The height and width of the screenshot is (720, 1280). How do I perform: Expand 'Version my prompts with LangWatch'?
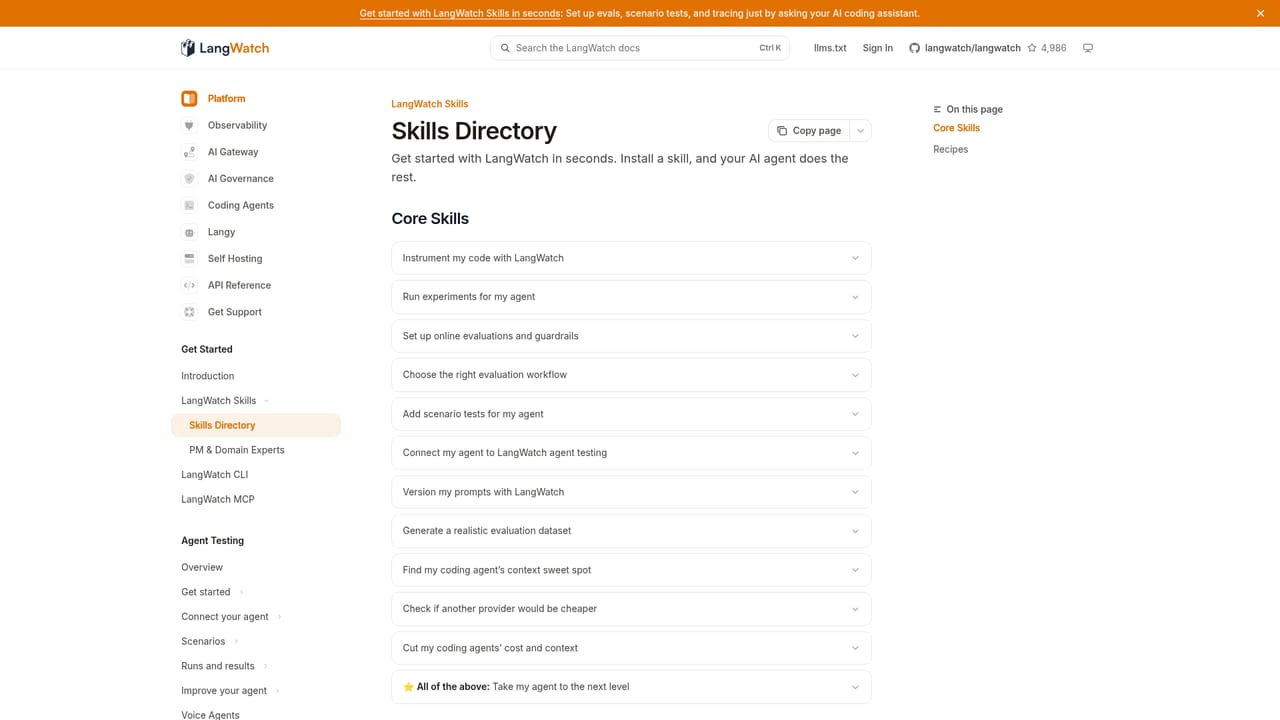pyautogui.click(x=631, y=492)
